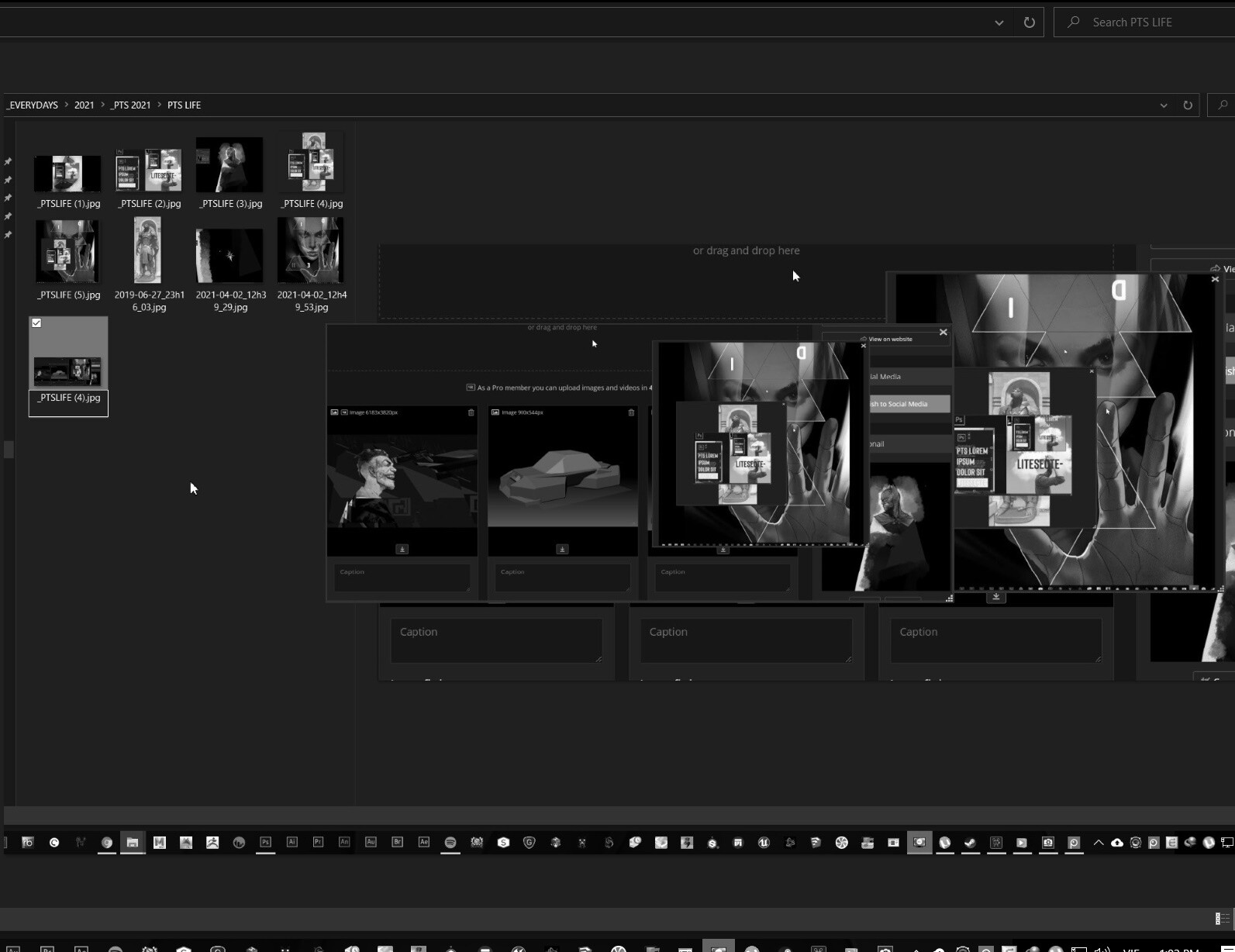Viewport: 1235px width, 952px height.
Task: Open Photoshop from the taskbar
Action: pos(265,842)
